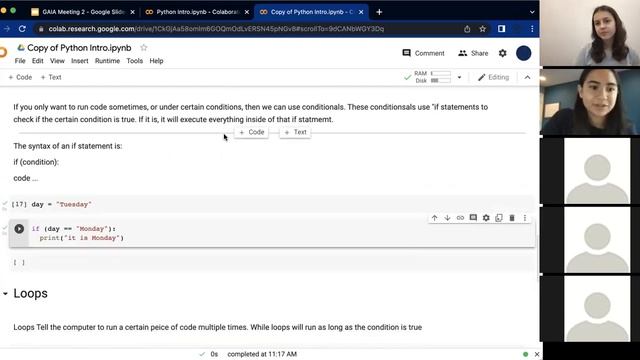
Task: Open Chrome three-dot menu
Action: pyautogui.click(x=532, y=29)
